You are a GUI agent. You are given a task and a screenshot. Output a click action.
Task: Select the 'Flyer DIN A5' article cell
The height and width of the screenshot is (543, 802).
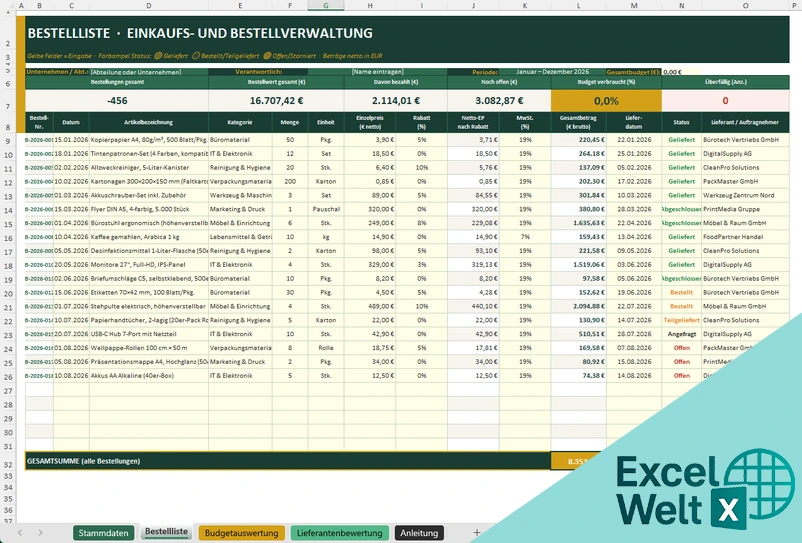point(148,209)
